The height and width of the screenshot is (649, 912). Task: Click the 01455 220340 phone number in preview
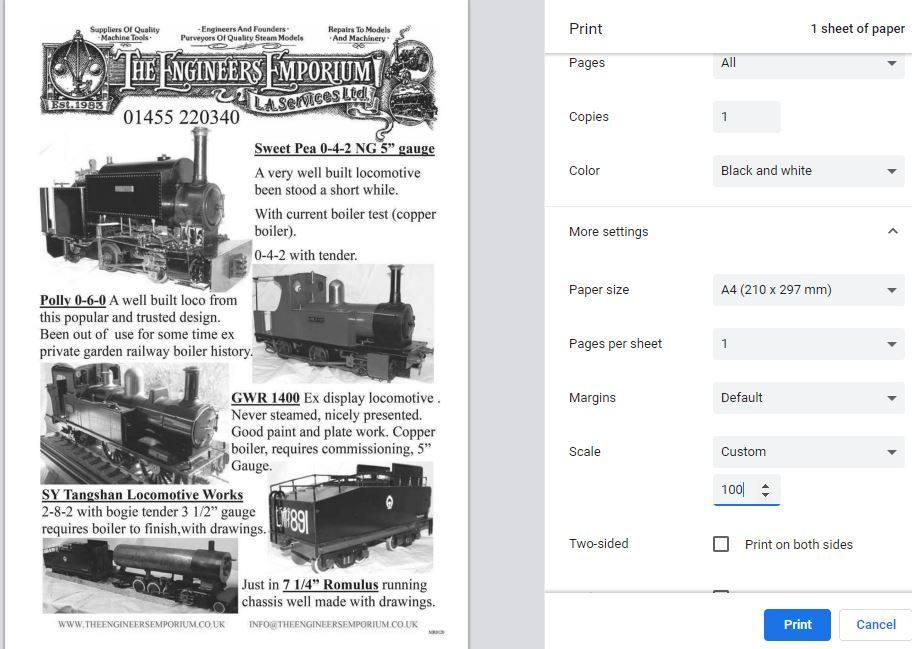(x=181, y=117)
